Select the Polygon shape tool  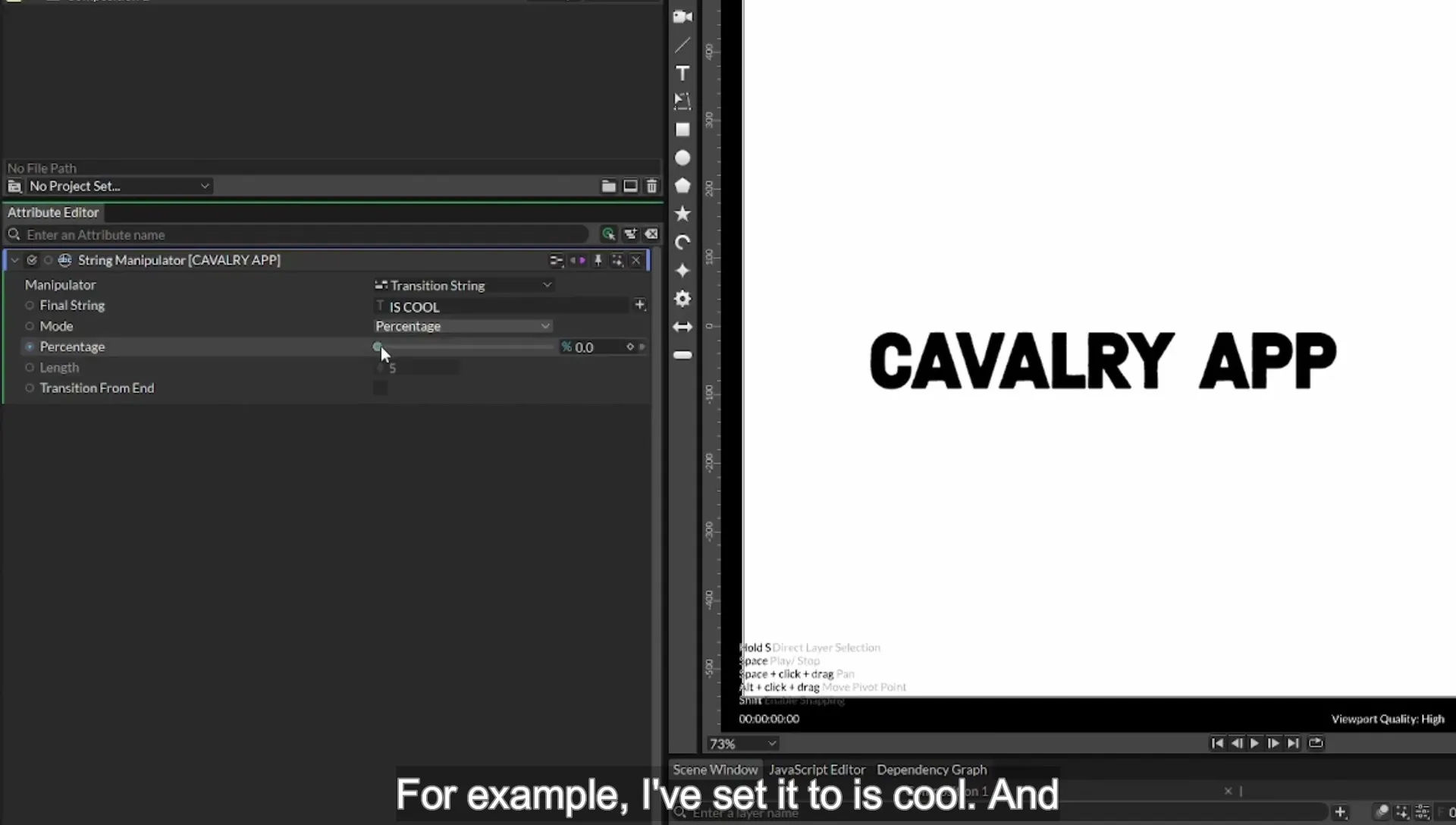click(x=682, y=186)
